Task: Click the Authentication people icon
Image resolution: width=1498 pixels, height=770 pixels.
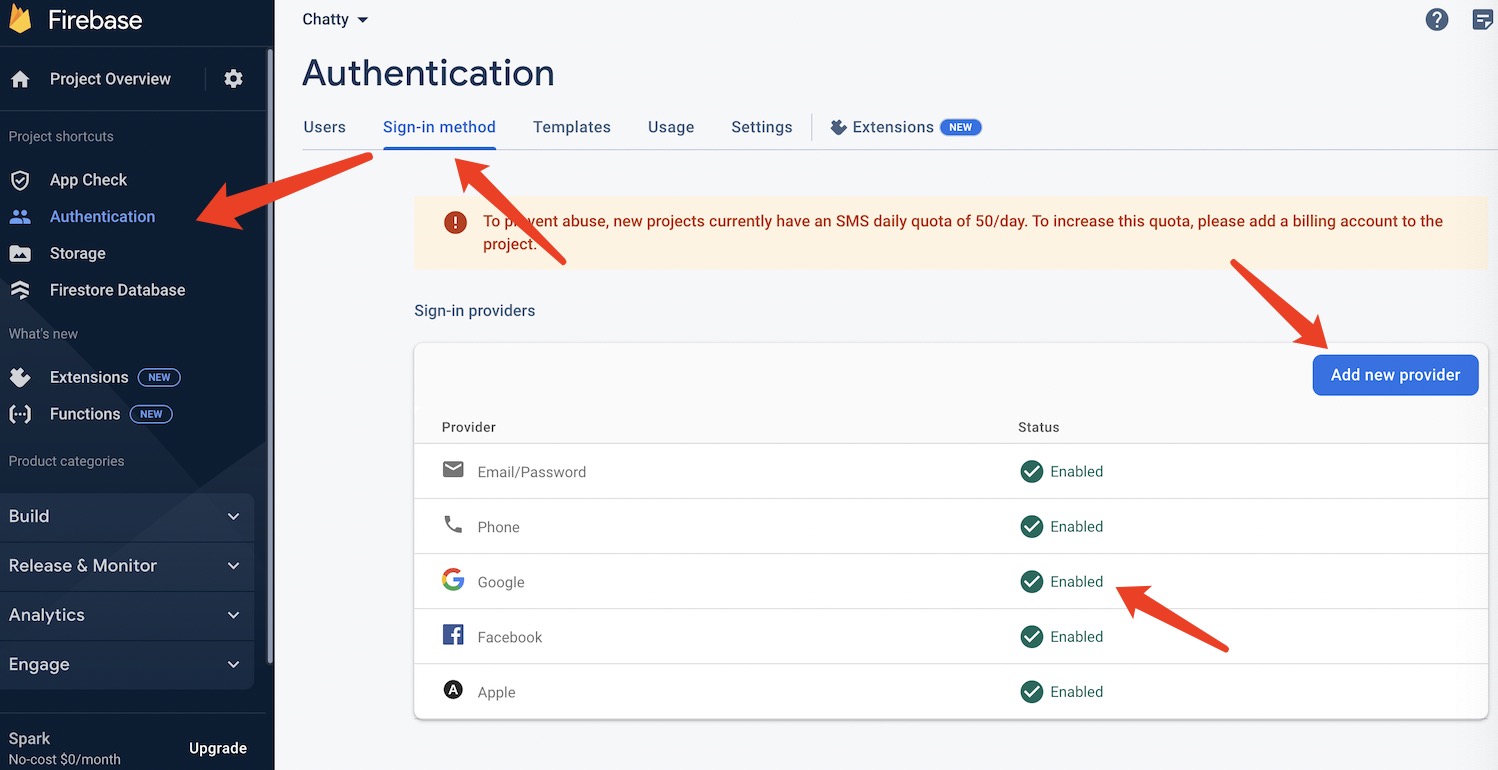Action: pos(20,216)
